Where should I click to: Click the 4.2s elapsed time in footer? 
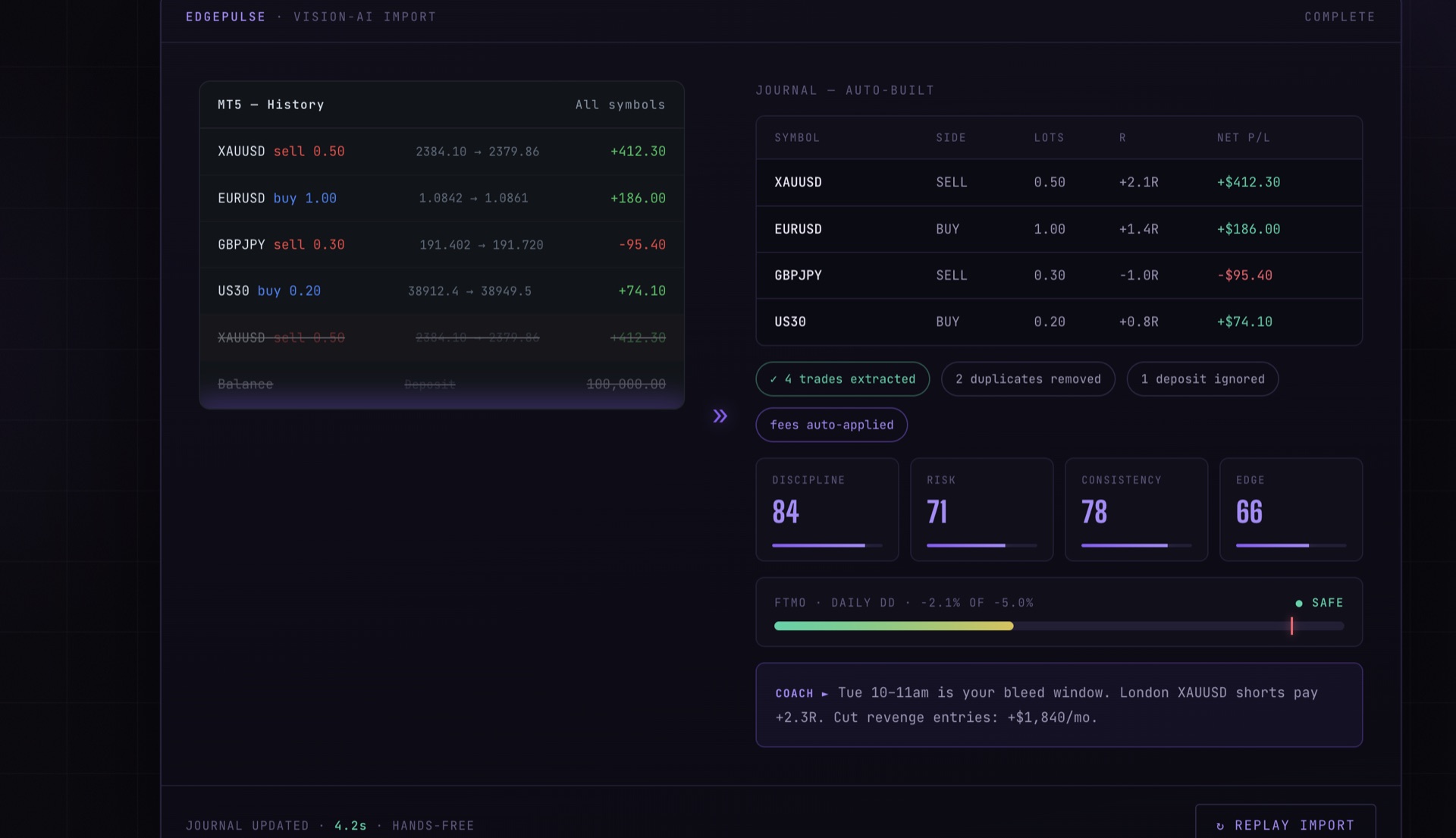click(350, 825)
